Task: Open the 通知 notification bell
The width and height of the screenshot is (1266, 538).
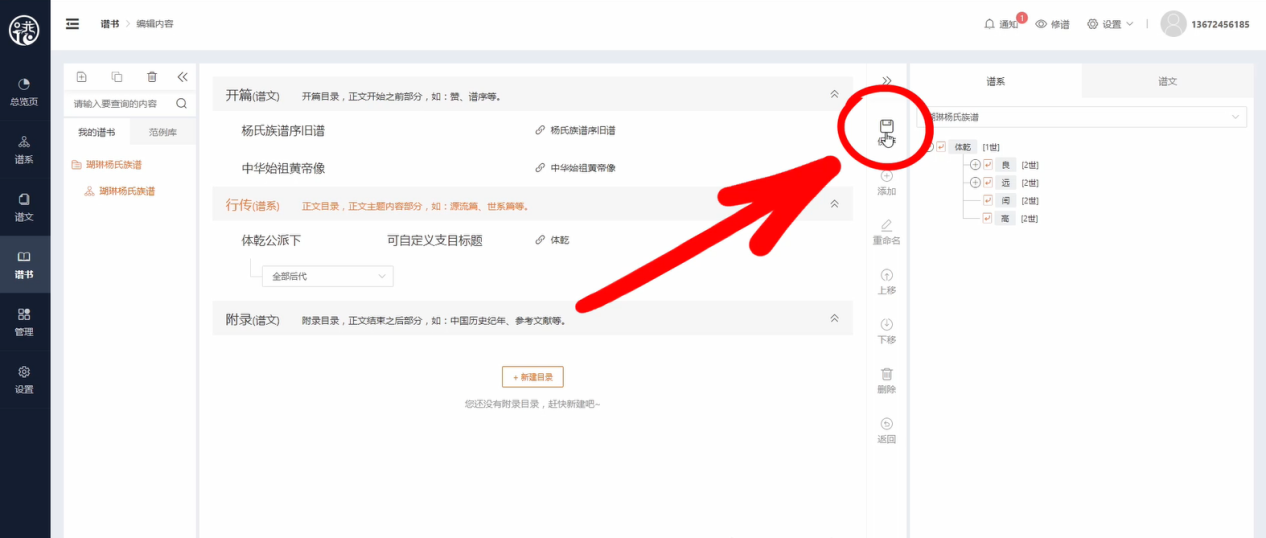Action: (x=989, y=24)
